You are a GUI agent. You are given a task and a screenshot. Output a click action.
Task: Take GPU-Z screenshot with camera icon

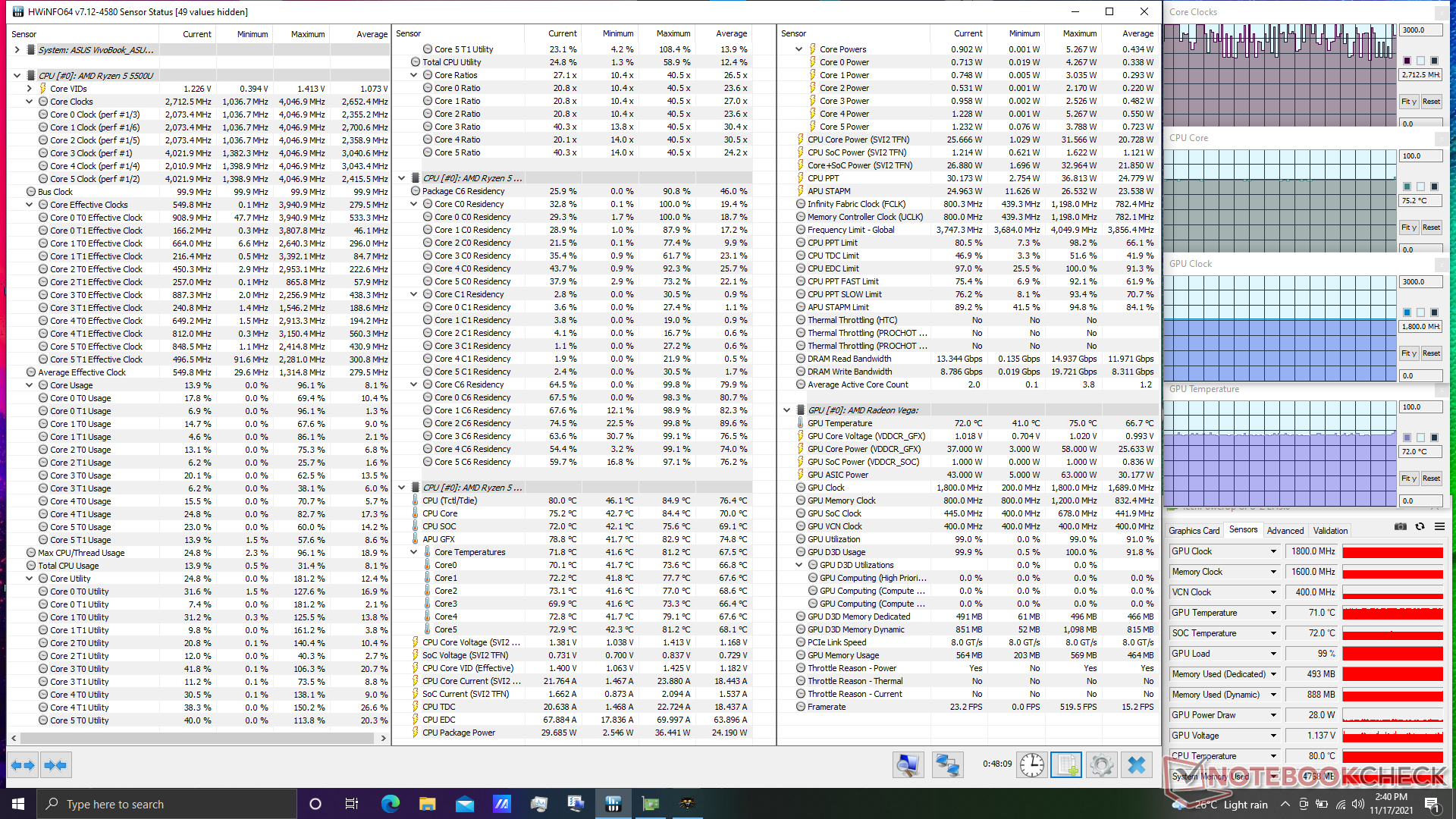pyautogui.click(x=1401, y=526)
